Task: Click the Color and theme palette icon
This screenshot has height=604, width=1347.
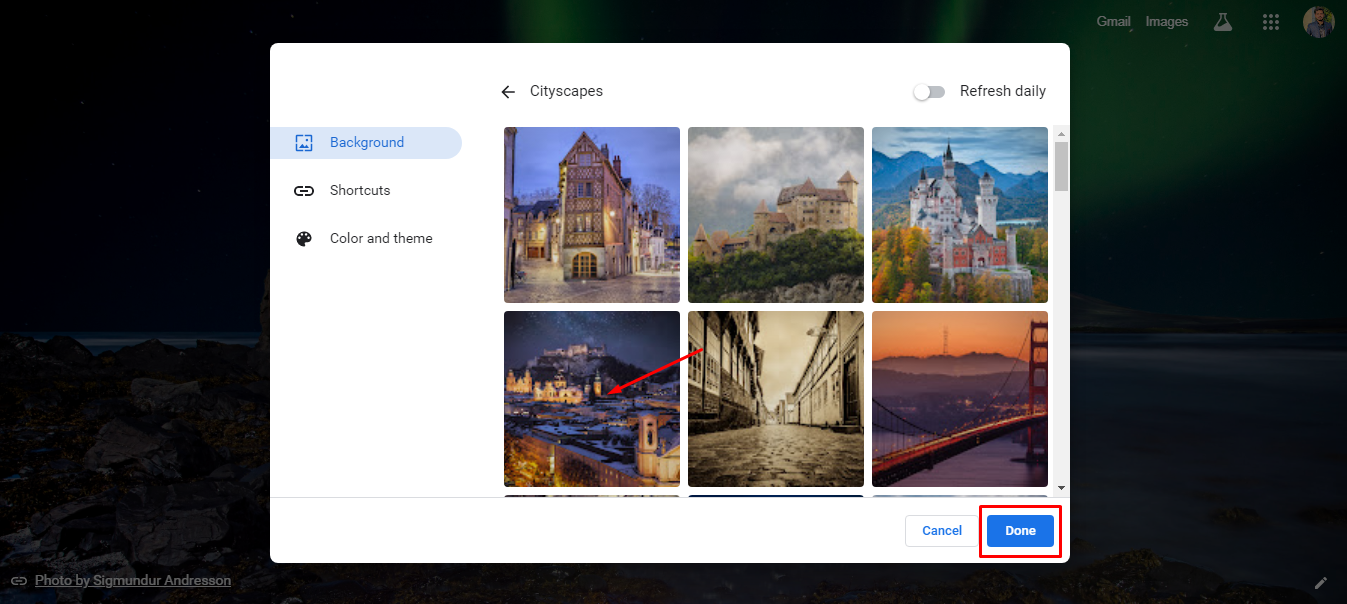Action: point(304,239)
